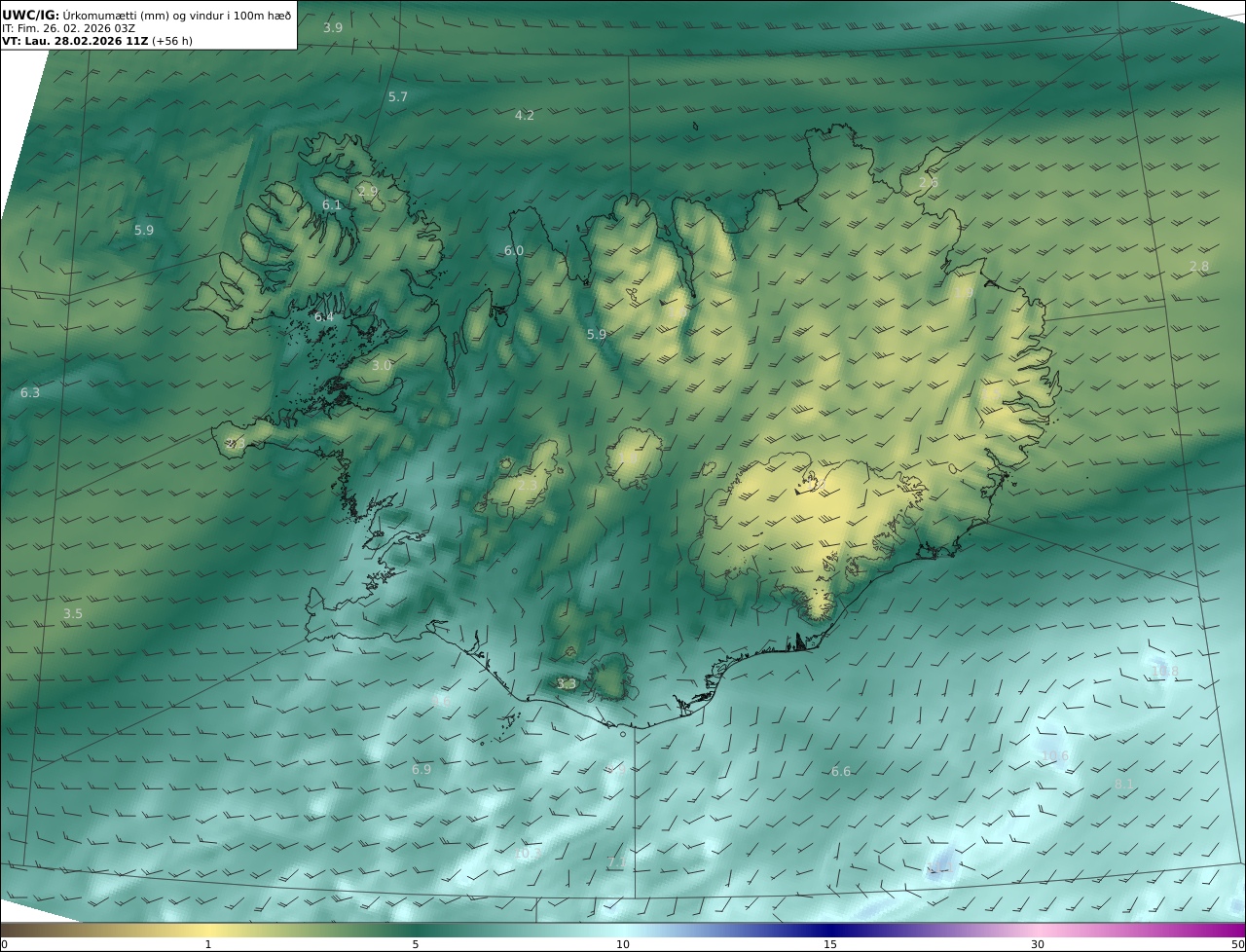The height and width of the screenshot is (952, 1246).
Task: Click the colour scale tick label 0
Action: point(4,944)
